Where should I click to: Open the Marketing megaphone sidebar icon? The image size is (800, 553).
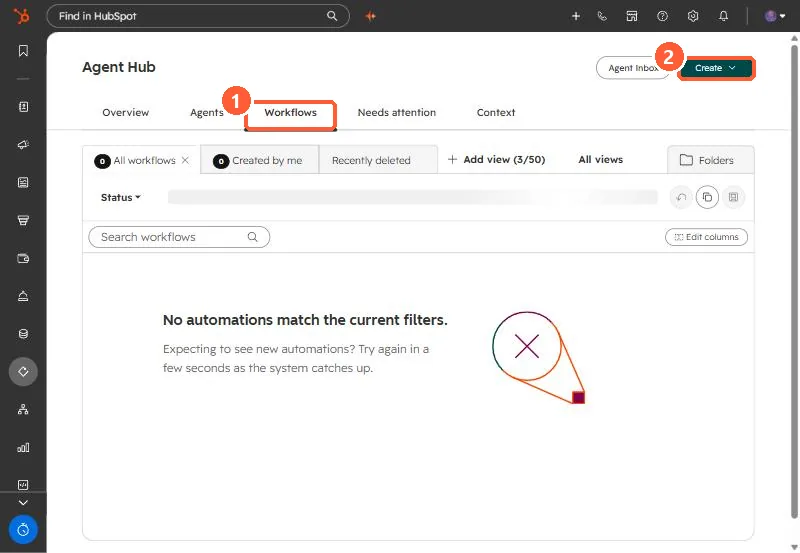tap(23, 145)
